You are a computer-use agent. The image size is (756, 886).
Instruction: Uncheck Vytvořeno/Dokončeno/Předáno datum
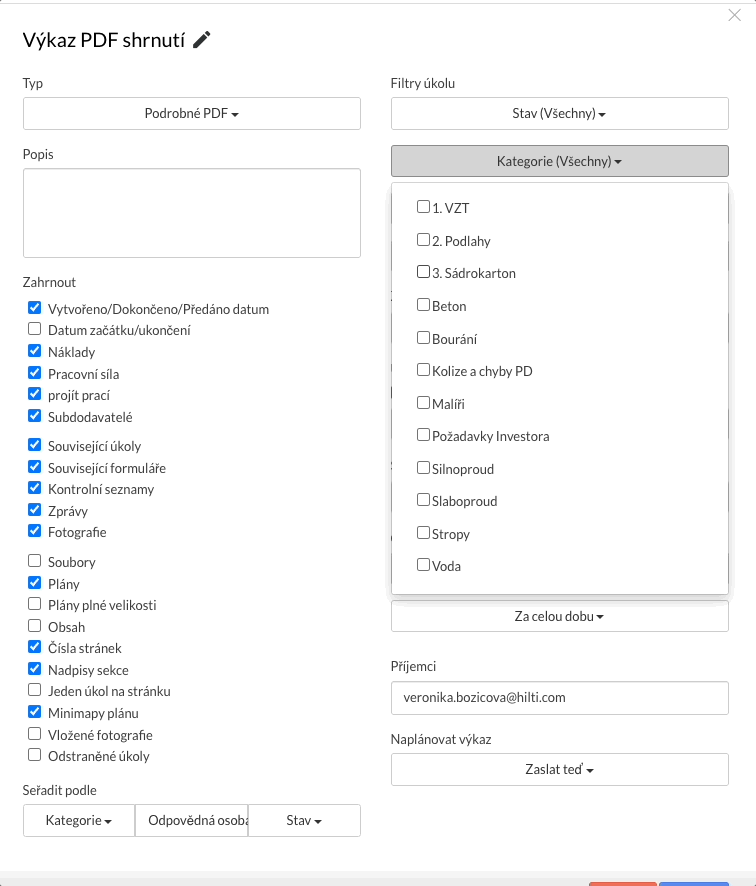(x=34, y=307)
